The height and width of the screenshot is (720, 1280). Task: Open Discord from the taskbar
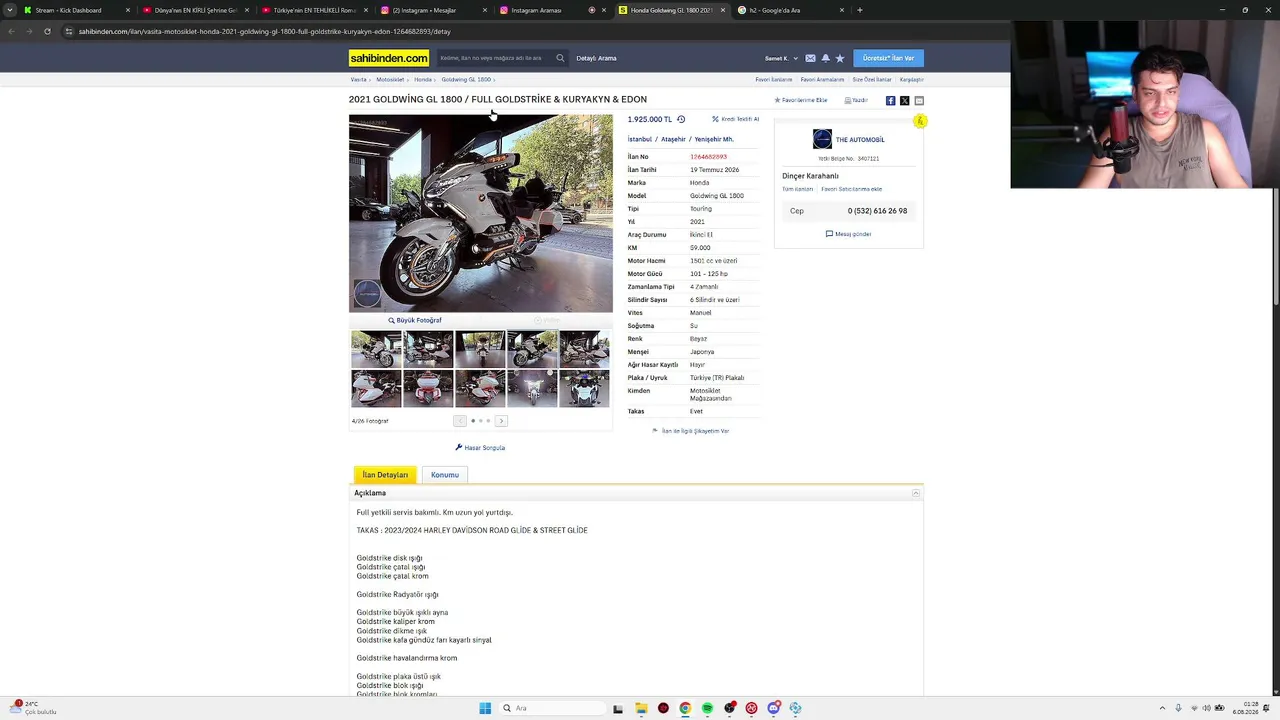click(773, 708)
